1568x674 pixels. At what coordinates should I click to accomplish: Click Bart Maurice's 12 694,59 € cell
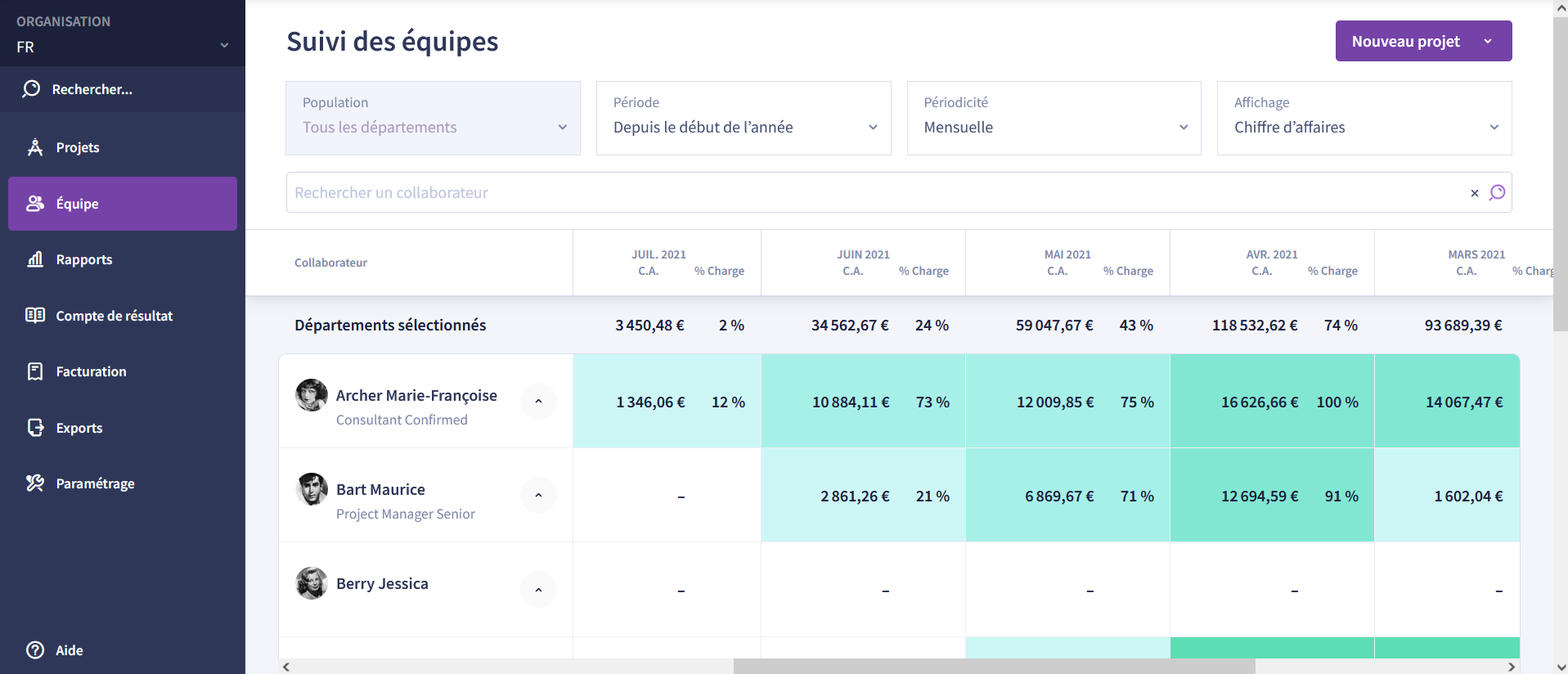pyautogui.click(x=1260, y=496)
